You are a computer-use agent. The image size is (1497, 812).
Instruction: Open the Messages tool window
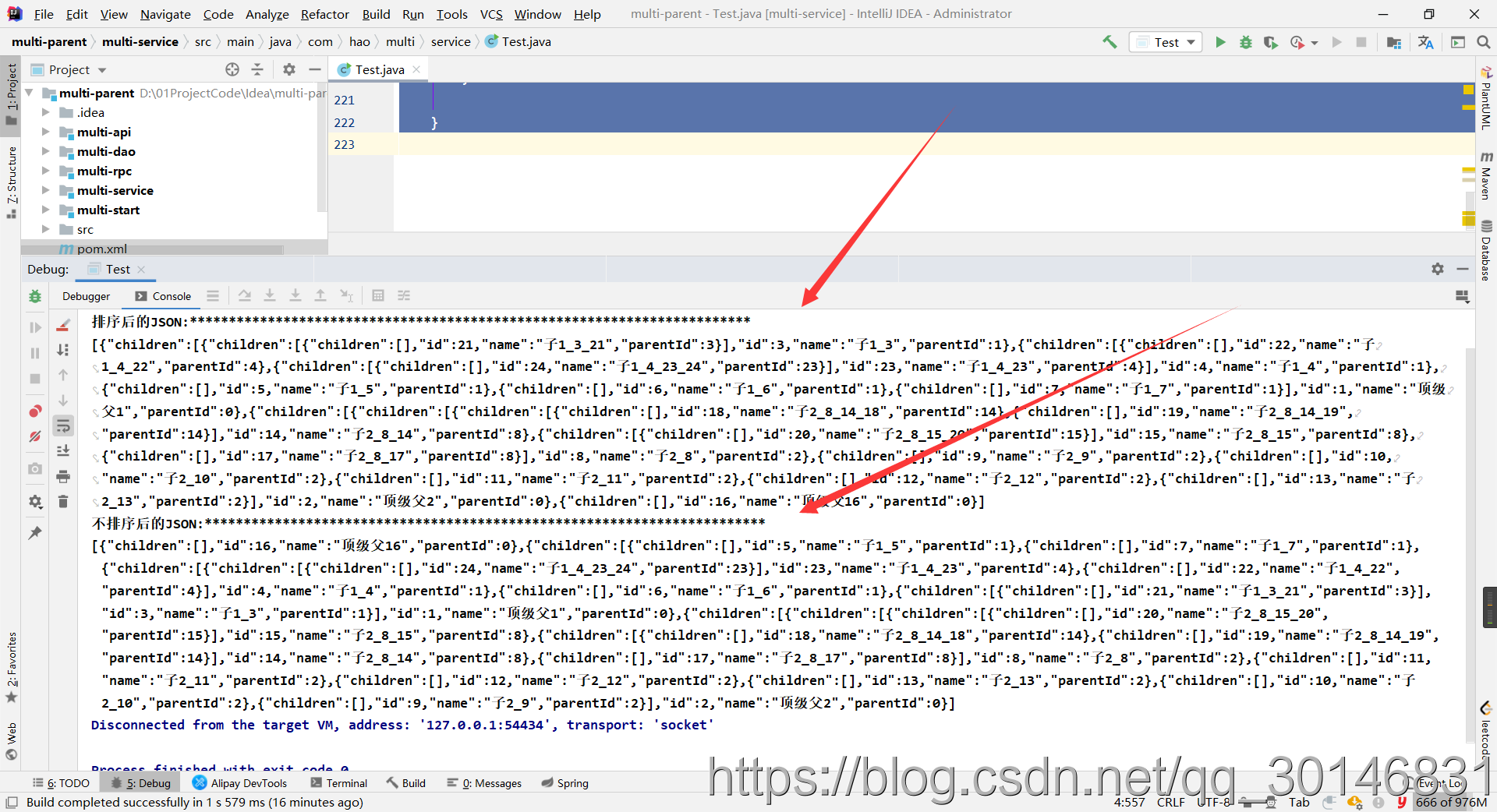pos(484,783)
